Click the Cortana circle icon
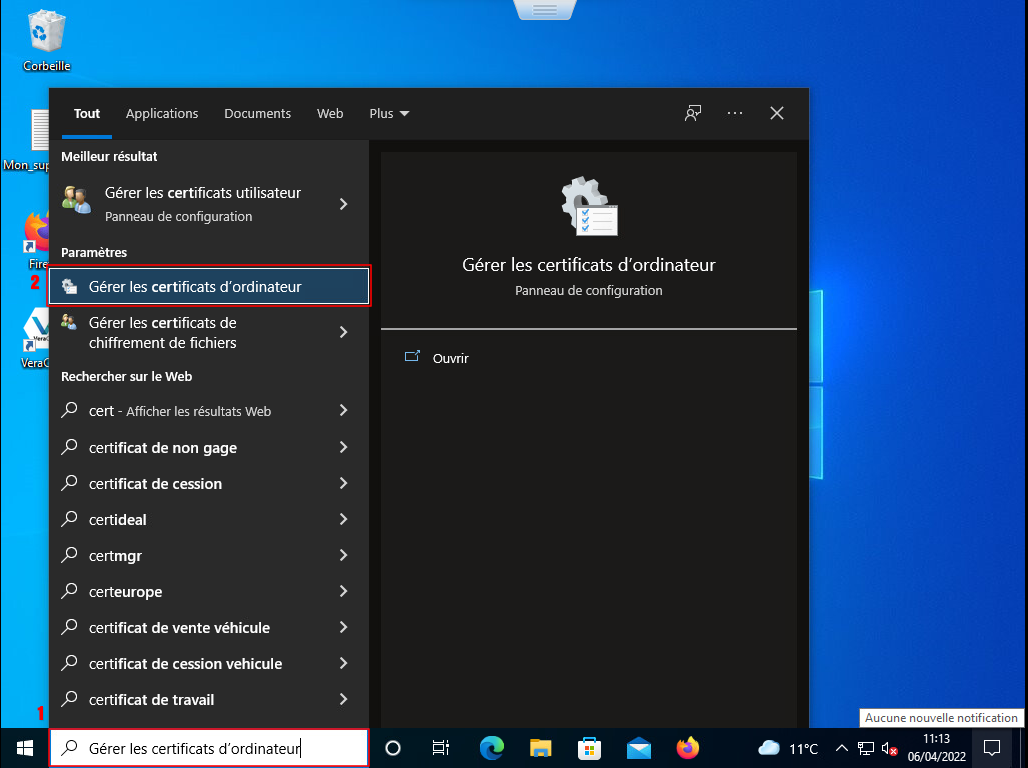1028x768 pixels. tap(393, 747)
